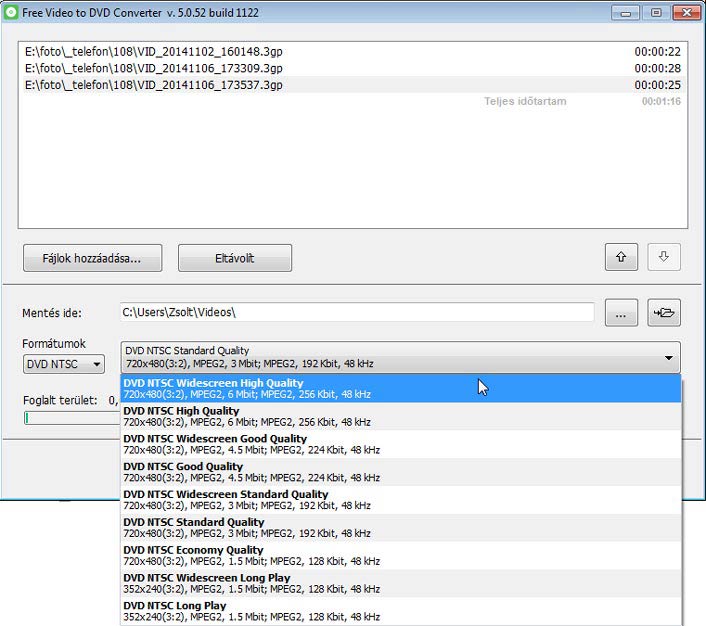The height and width of the screenshot is (626, 706).
Task: Click the Mentés ide path field
Action: click(357, 312)
